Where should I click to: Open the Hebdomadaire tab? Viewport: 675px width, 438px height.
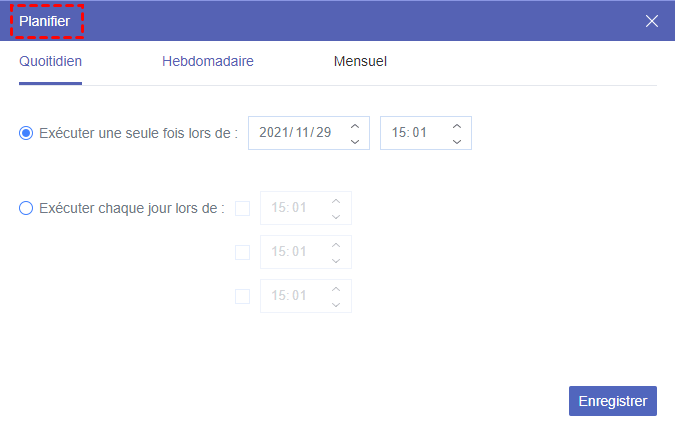[x=207, y=61]
